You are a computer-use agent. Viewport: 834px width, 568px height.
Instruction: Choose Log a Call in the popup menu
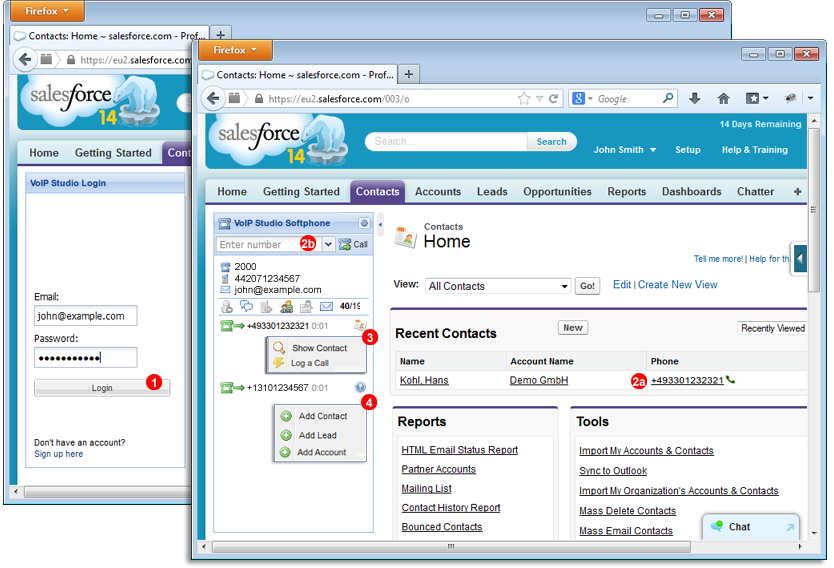[x=310, y=363]
